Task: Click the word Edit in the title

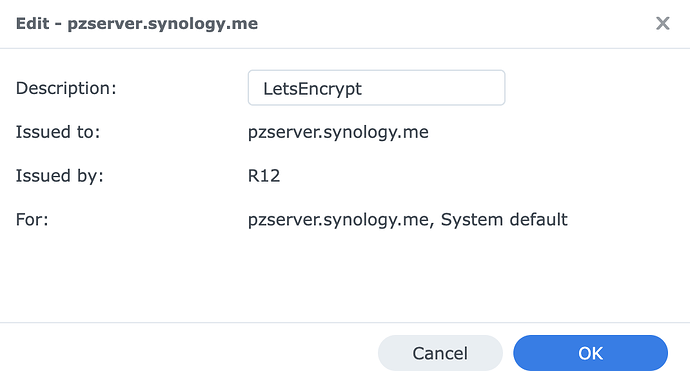Action: [32, 23]
